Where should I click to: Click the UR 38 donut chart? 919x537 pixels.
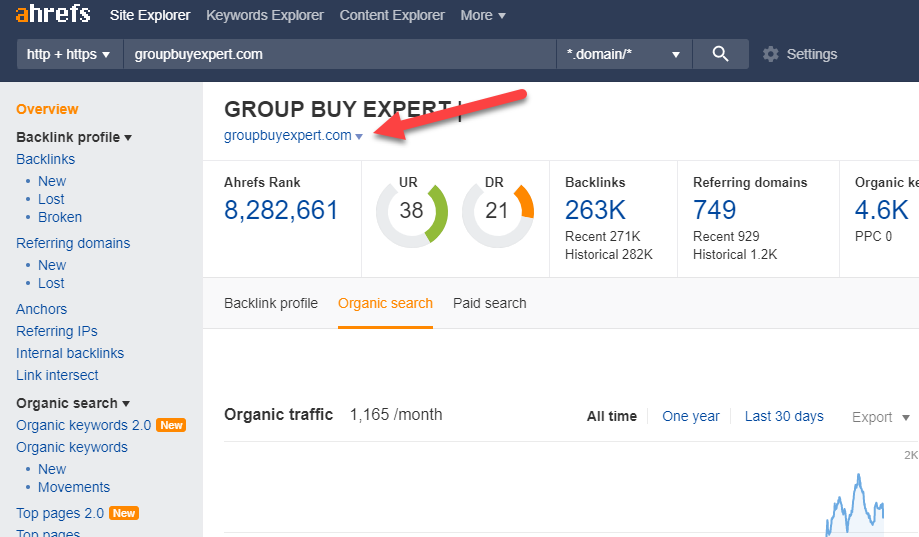click(411, 211)
